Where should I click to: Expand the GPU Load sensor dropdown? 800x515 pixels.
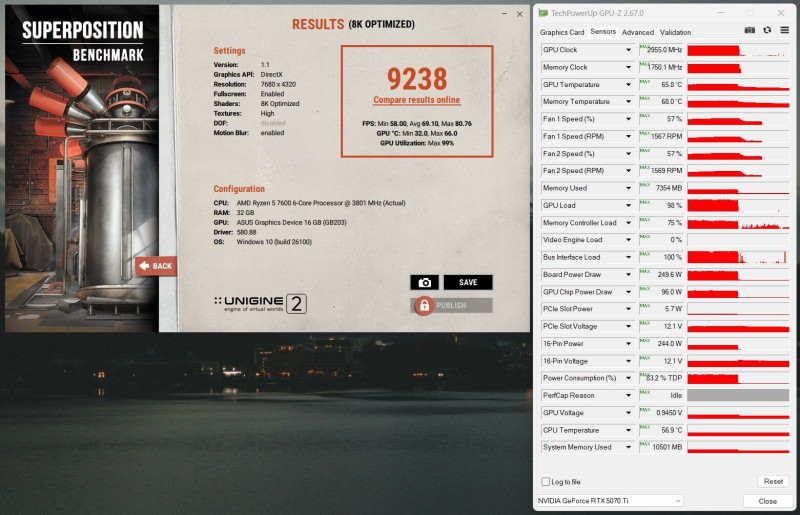click(x=628, y=206)
